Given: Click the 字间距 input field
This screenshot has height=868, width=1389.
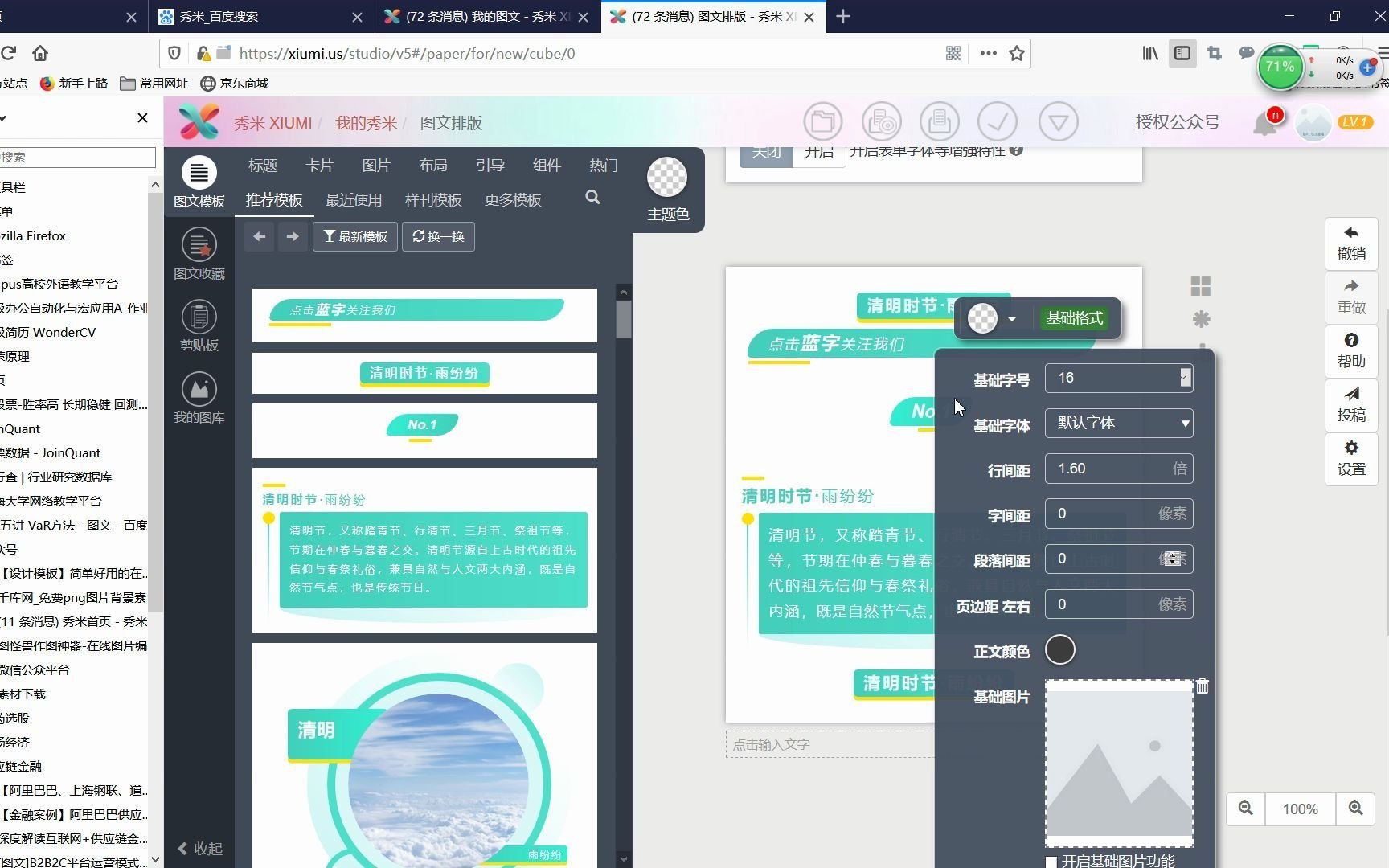Looking at the screenshot, I should point(1119,514).
